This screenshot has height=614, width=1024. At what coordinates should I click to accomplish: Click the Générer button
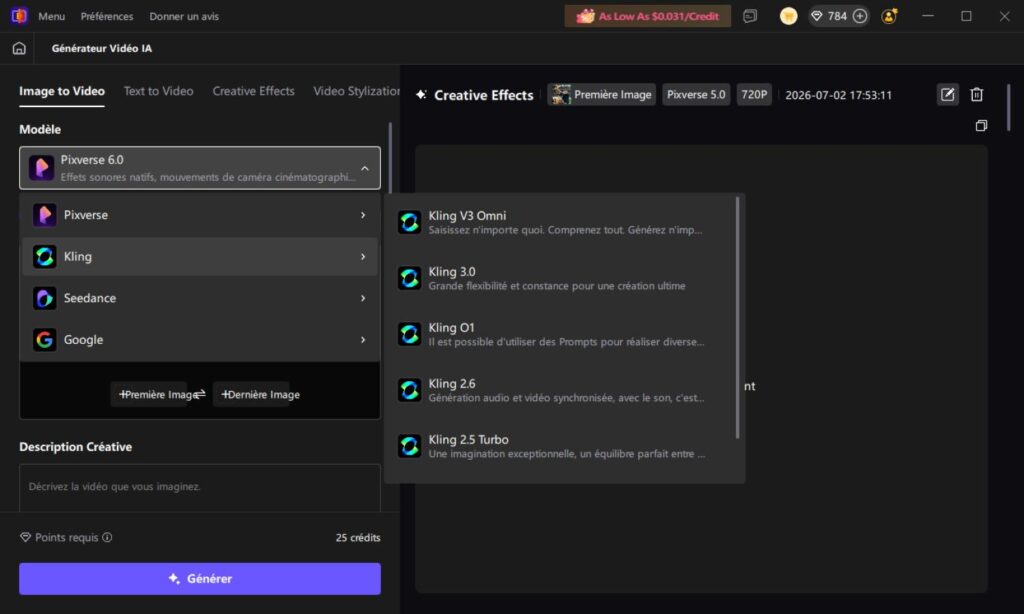point(200,579)
